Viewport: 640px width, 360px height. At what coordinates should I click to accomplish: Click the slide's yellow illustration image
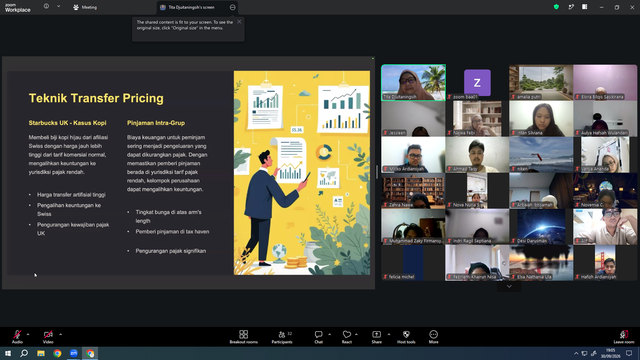[302, 173]
